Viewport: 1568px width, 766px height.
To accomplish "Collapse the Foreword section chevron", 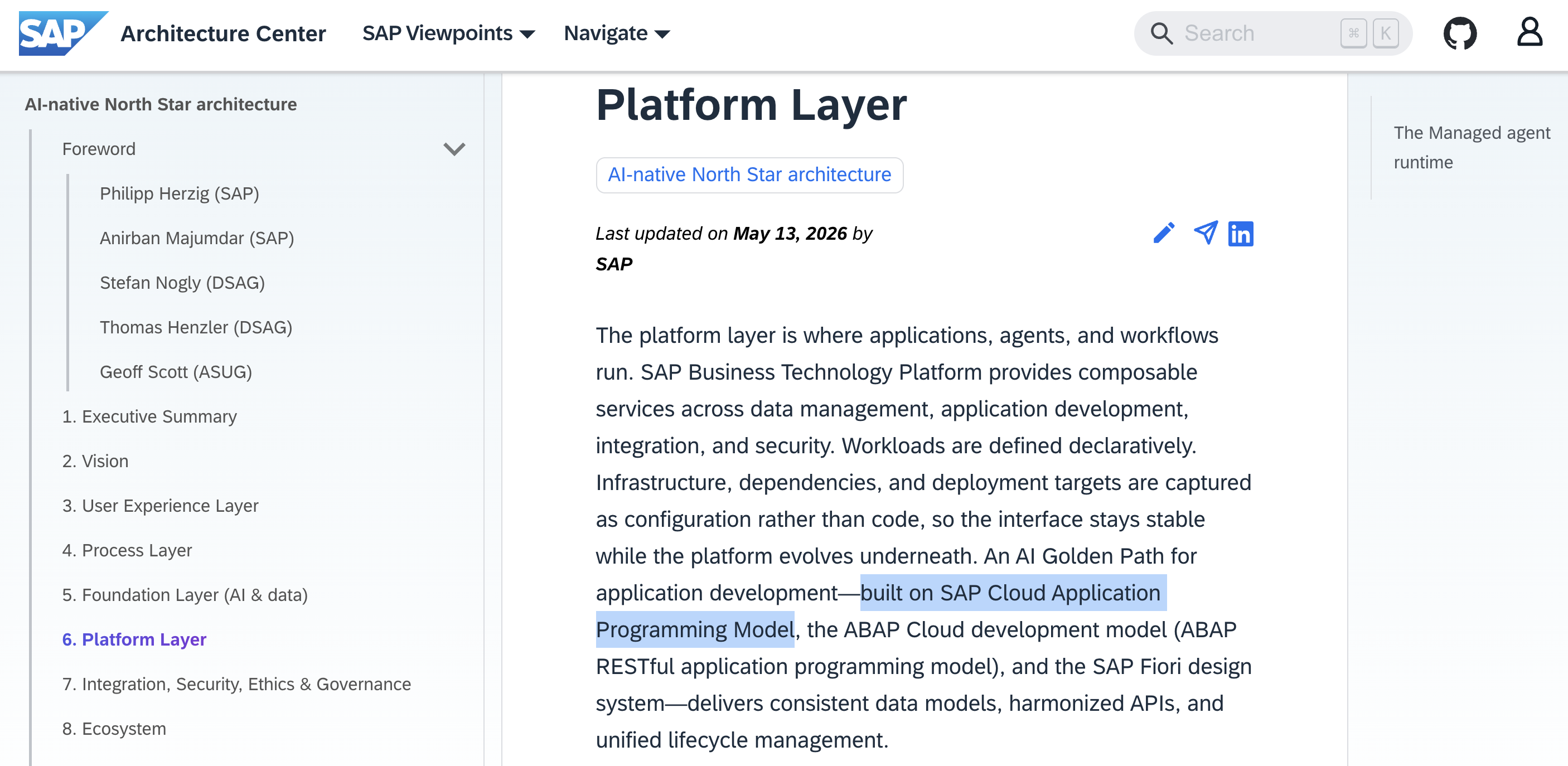I will (x=454, y=149).
